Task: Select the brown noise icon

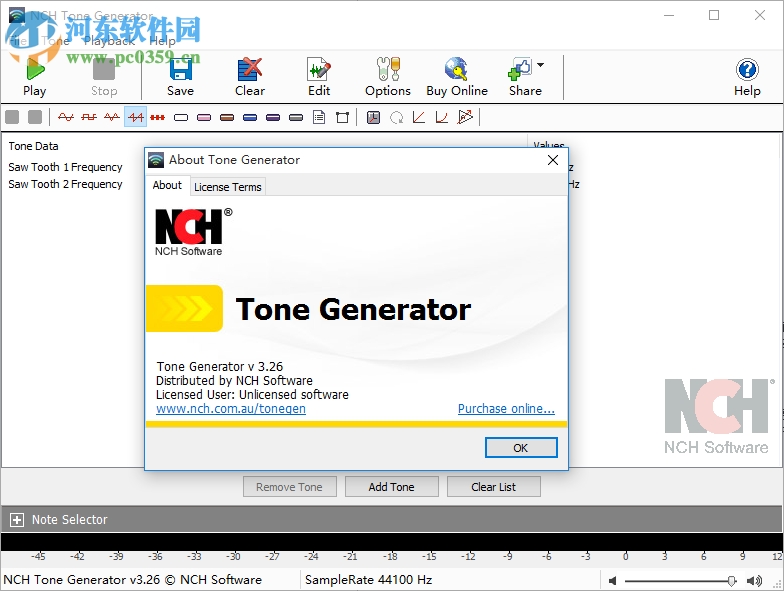Action: pyautogui.click(x=227, y=118)
